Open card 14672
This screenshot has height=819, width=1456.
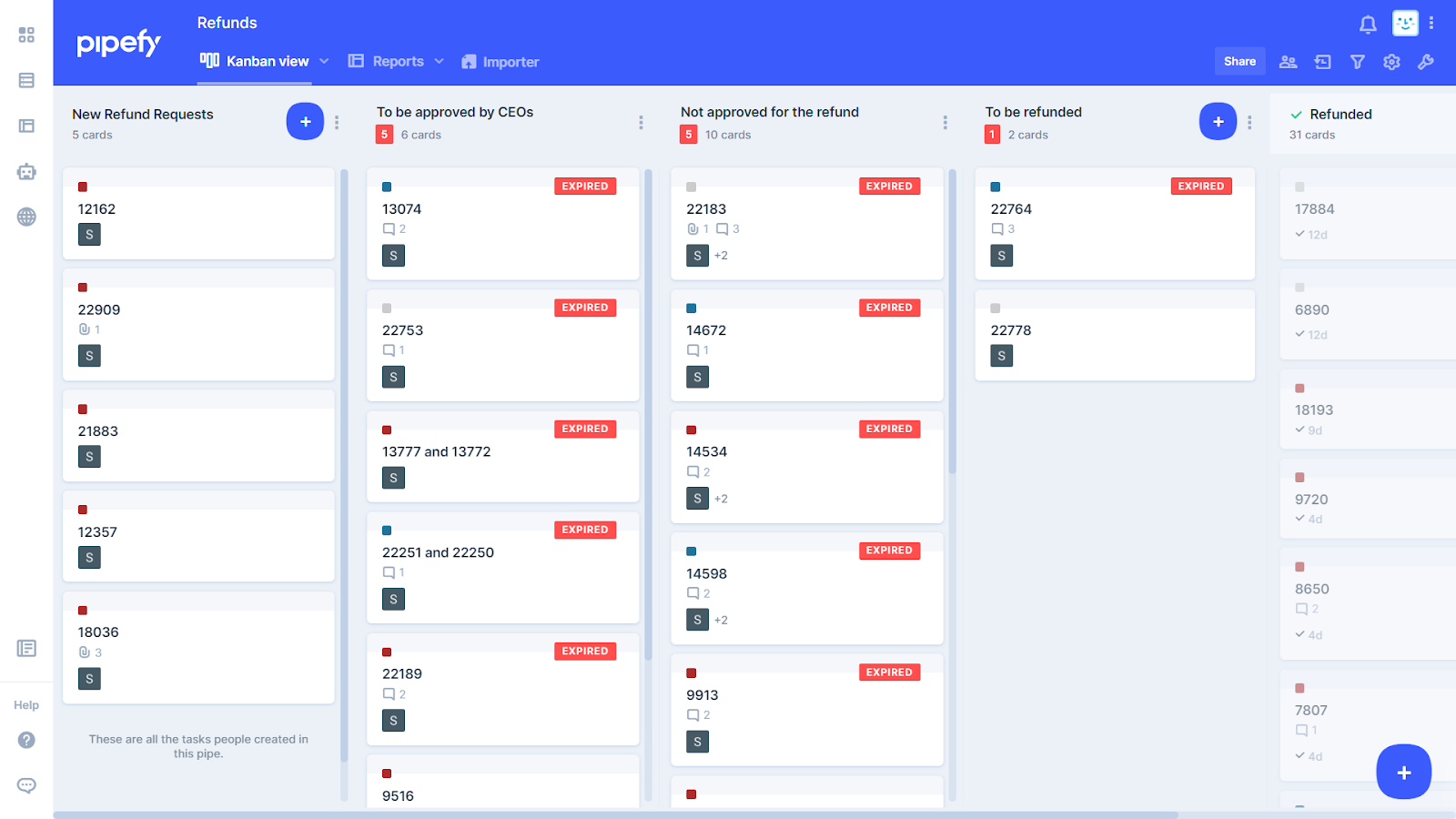click(x=807, y=346)
